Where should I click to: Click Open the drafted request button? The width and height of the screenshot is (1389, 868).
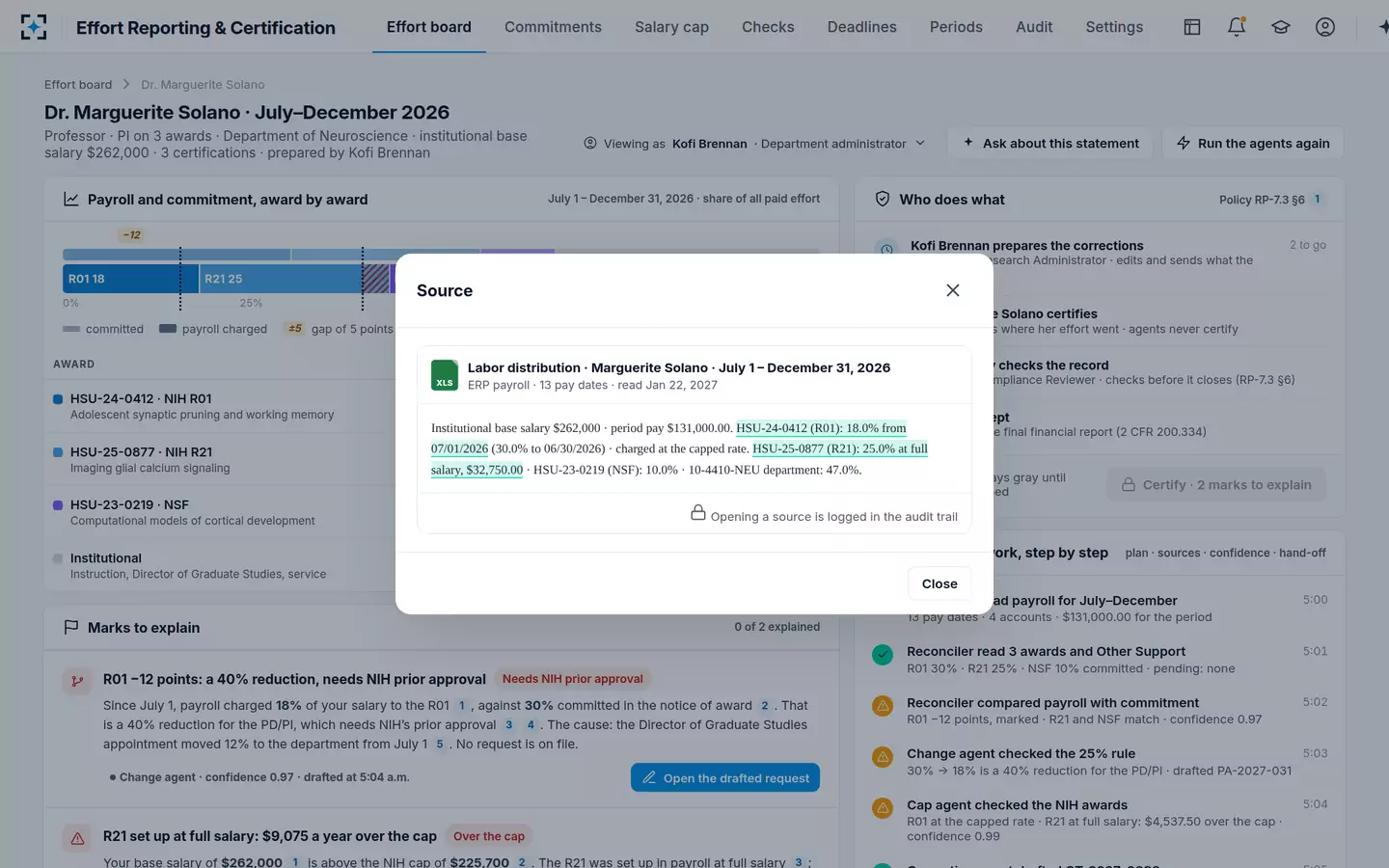[725, 778]
